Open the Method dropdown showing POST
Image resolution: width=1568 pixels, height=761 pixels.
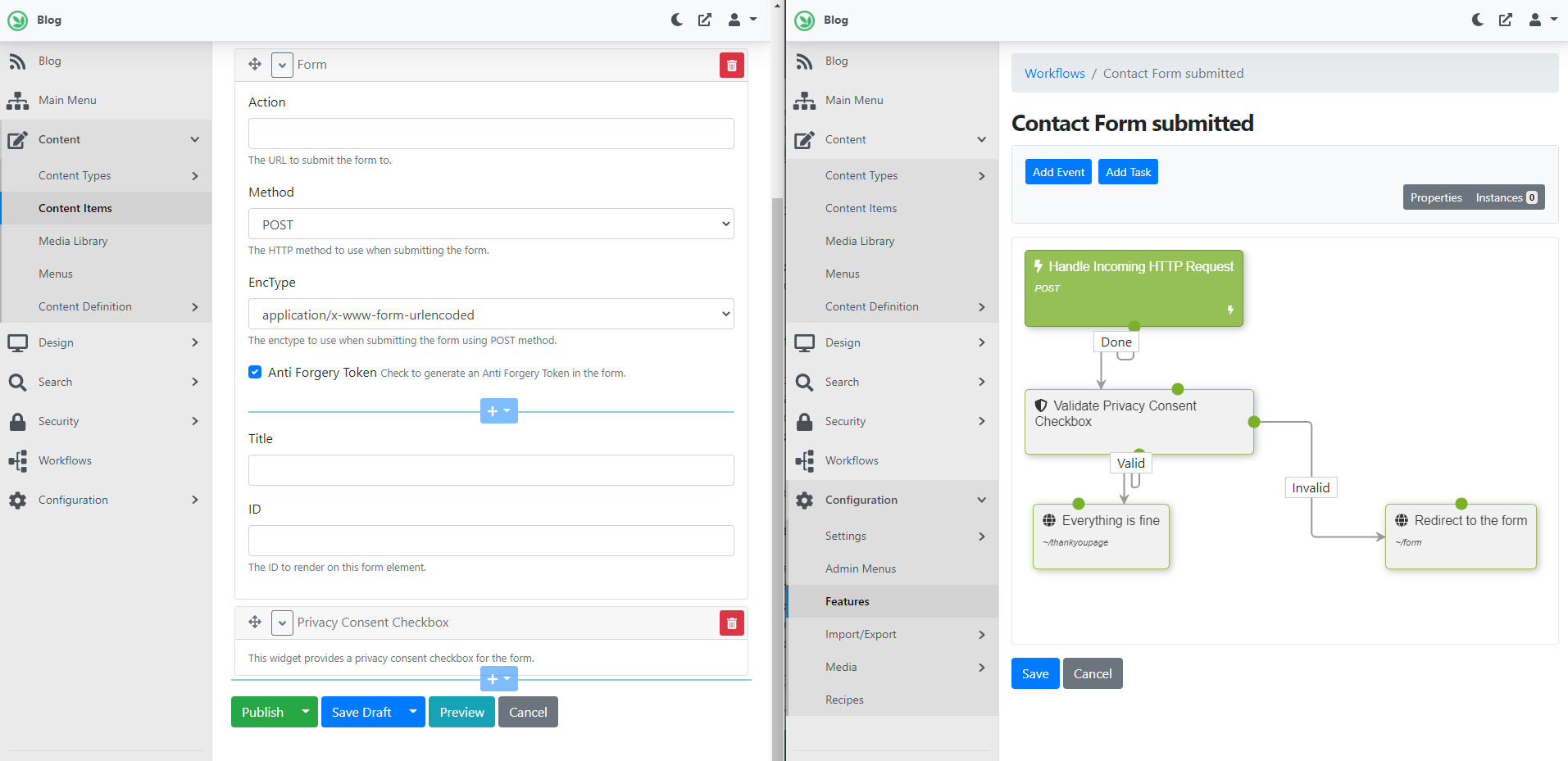pyautogui.click(x=491, y=224)
